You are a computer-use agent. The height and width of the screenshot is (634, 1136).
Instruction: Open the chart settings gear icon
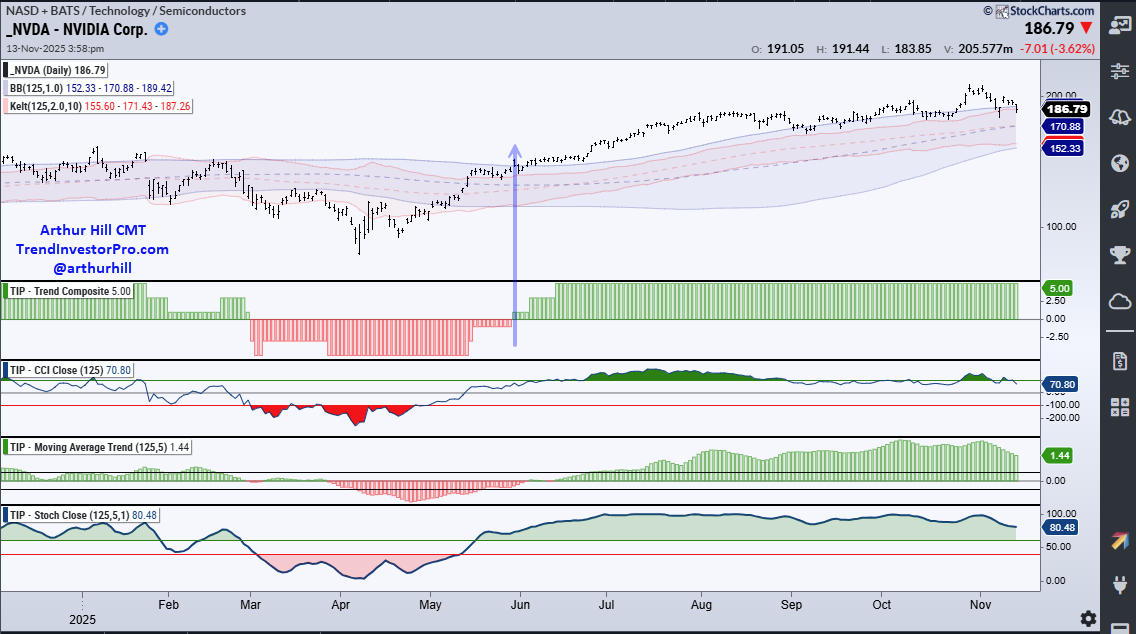click(1088, 618)
